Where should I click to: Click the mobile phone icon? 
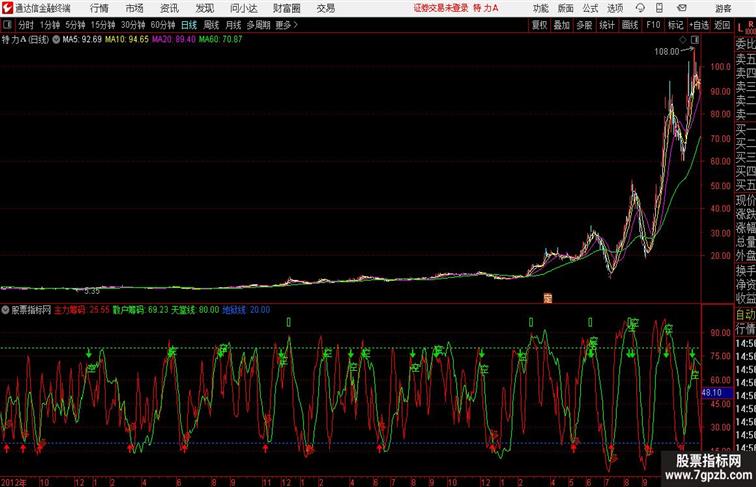tap(659, 8)
